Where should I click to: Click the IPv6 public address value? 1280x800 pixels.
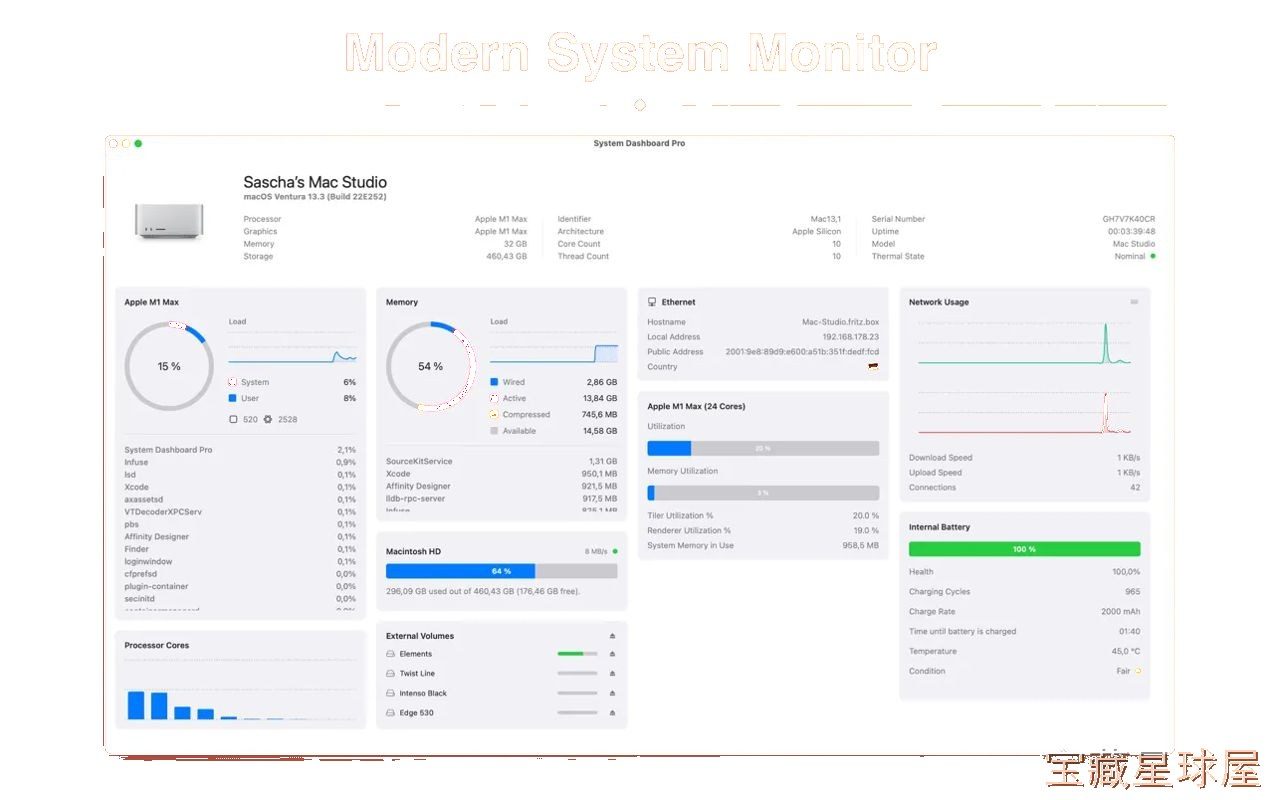803,352
